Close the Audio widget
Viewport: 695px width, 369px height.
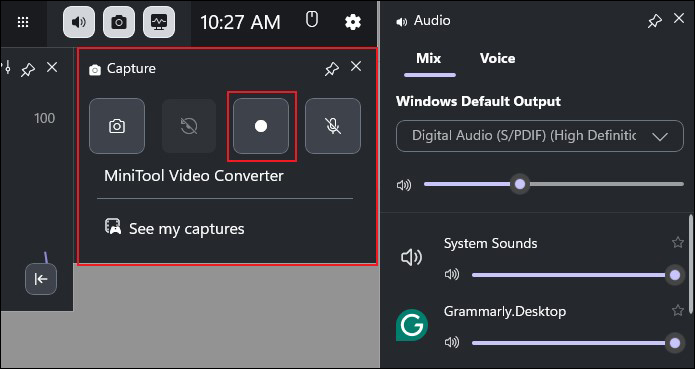(x=679, y=18)
